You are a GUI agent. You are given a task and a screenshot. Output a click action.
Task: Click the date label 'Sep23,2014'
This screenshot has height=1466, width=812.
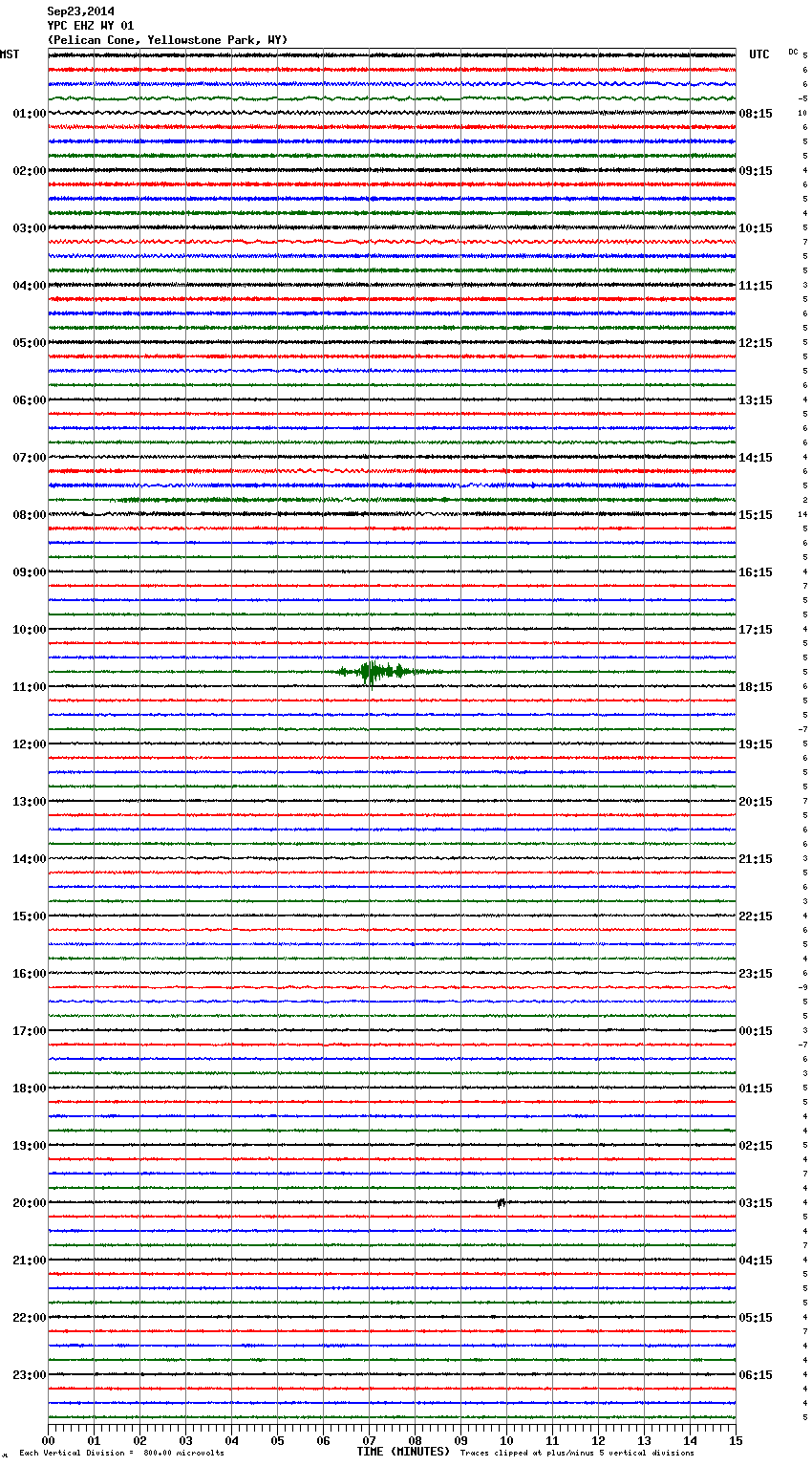click(80, 11)
